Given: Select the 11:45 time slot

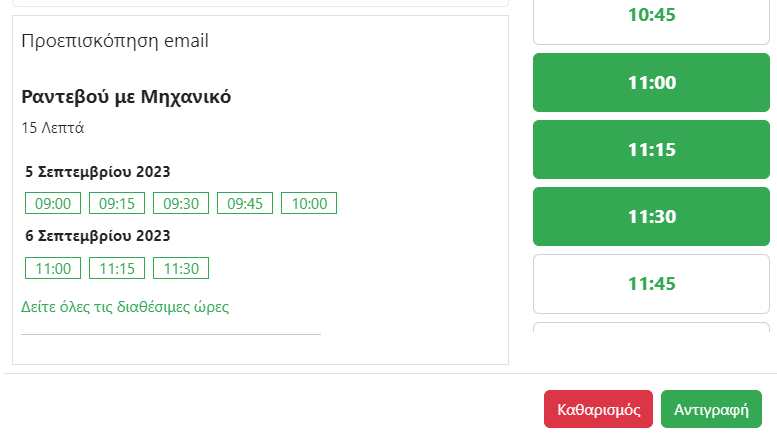Looking at the screenshot, I should click(x=652, y=284).
